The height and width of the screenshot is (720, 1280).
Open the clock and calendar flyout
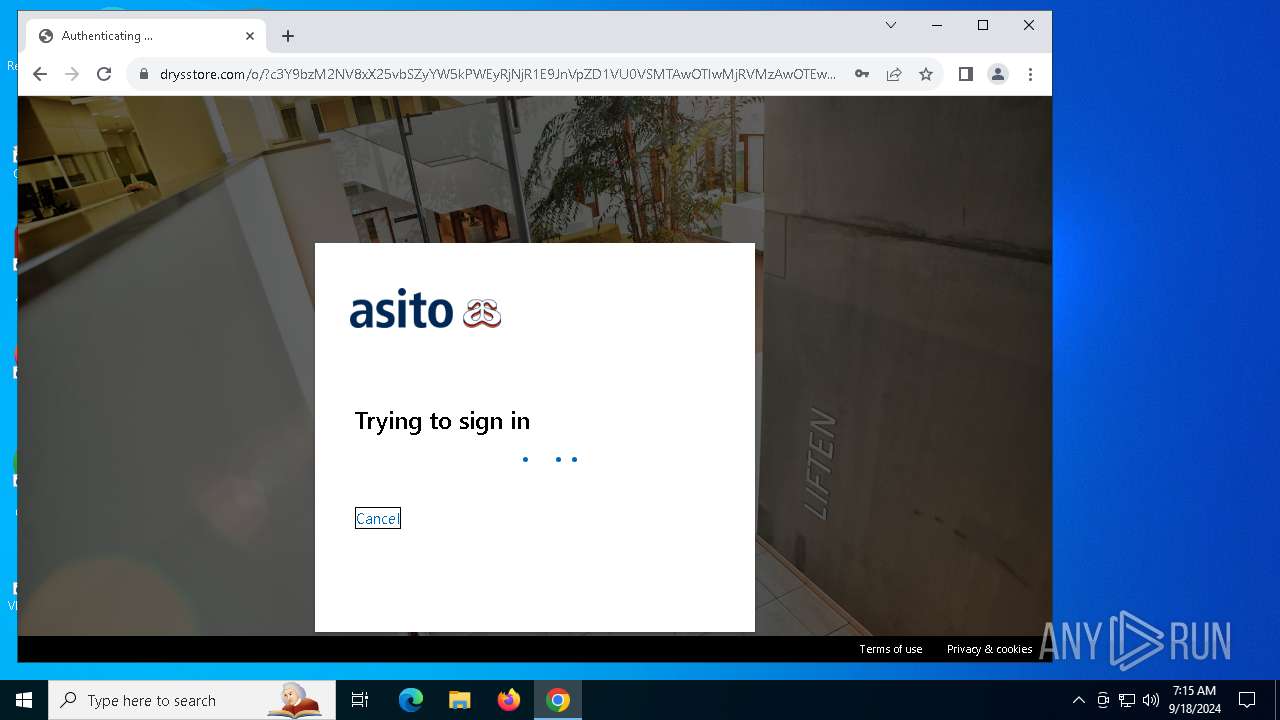point(1195,700)
